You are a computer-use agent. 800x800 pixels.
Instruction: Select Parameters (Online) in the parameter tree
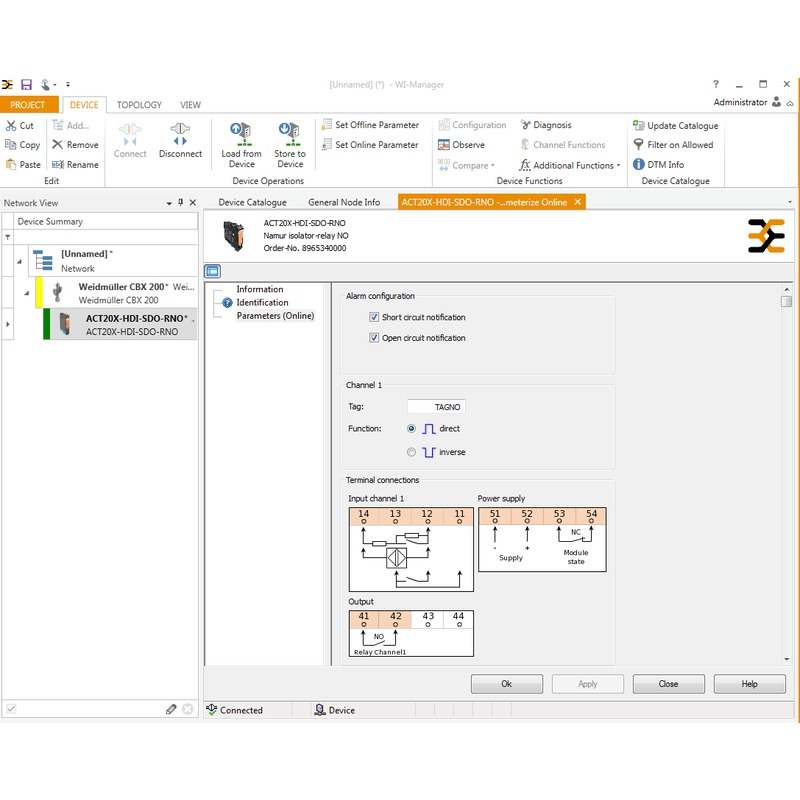[275, 316]
